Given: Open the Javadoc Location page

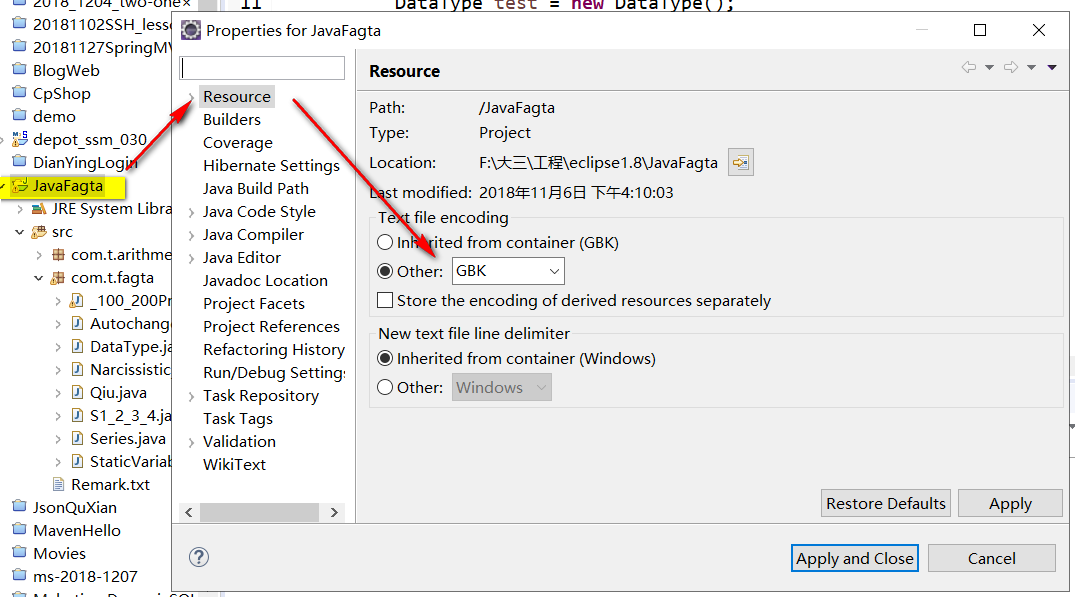Looking at the screenshot, I should 265,281.
